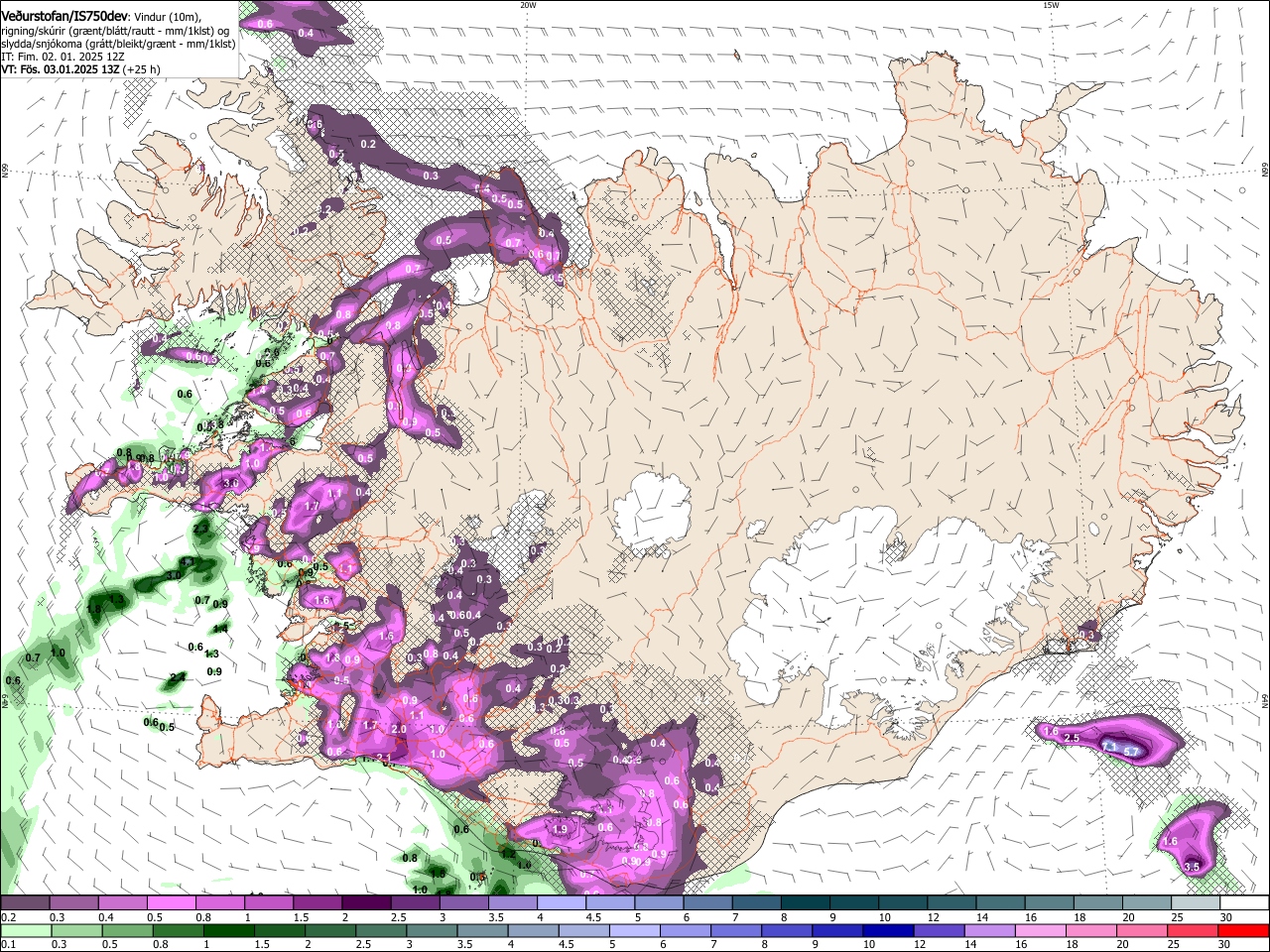This screenshot has height=952, width=1270.
Task: Select the dark teal swatch labeled 8 in upper legend
Action: (804, 903)
